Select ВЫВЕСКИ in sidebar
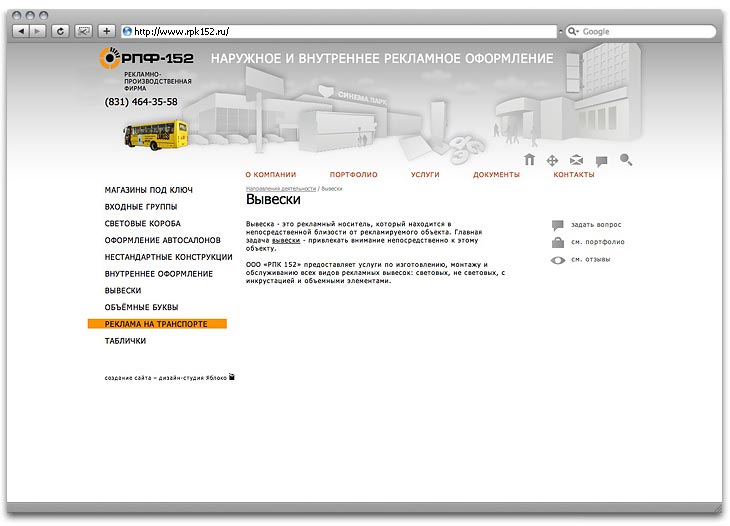Viewport: 730px width, 526px height. [123, 290]
